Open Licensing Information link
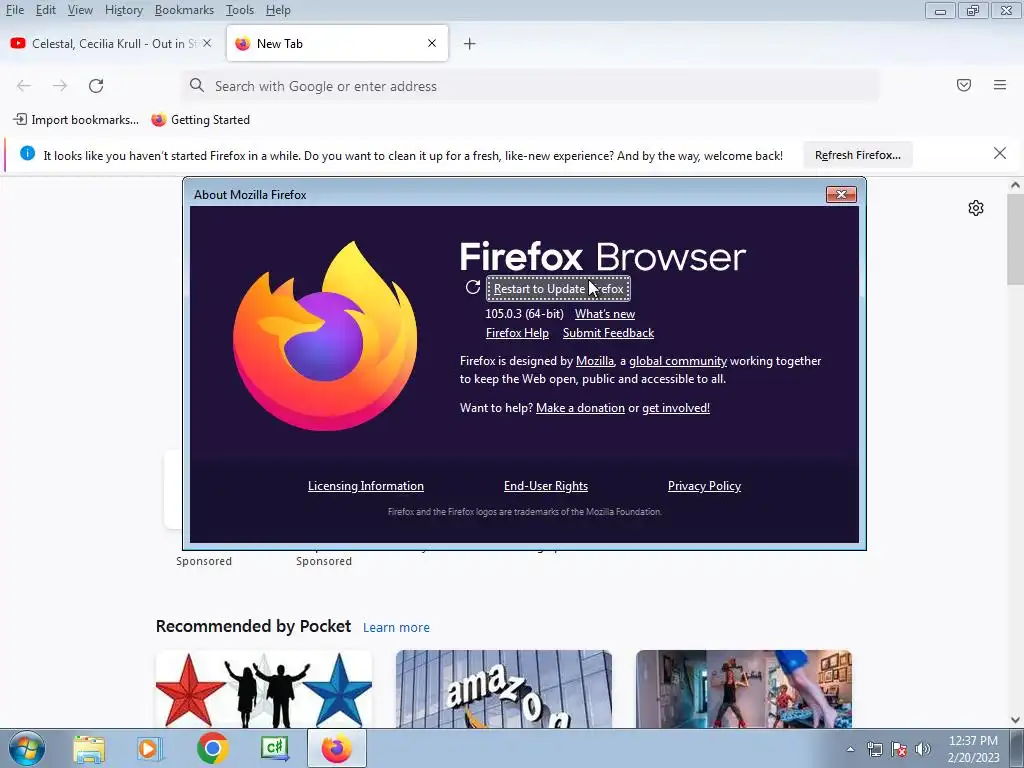 point(366,486)
